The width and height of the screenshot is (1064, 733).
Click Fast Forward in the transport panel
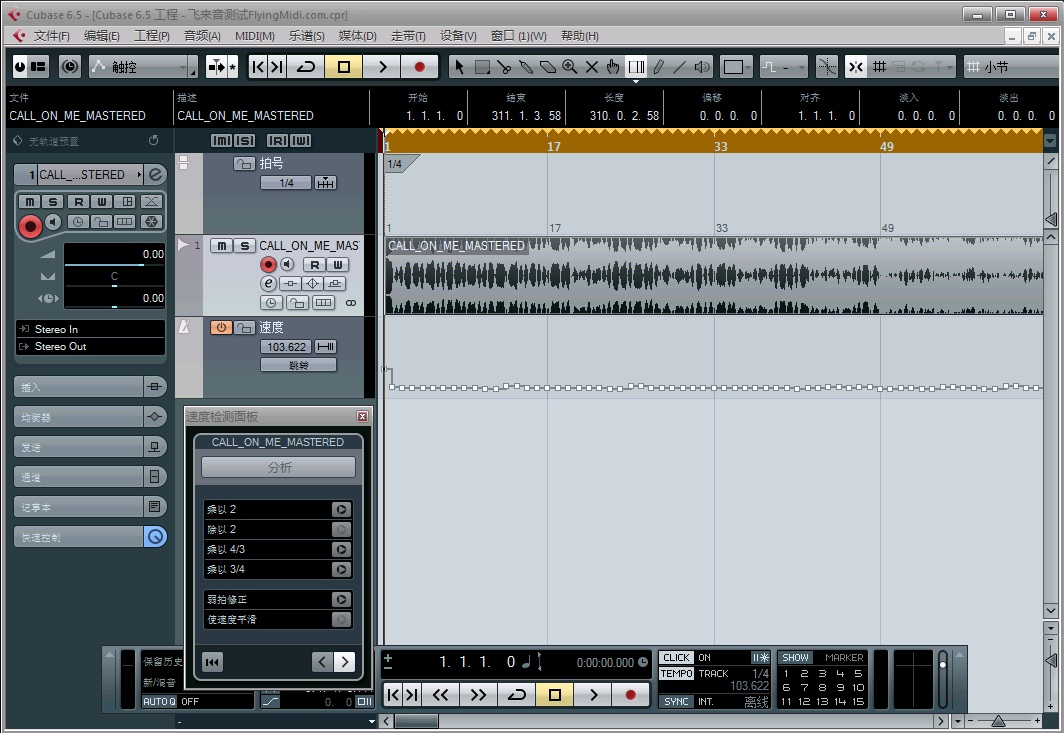click(x=478, y=694)
